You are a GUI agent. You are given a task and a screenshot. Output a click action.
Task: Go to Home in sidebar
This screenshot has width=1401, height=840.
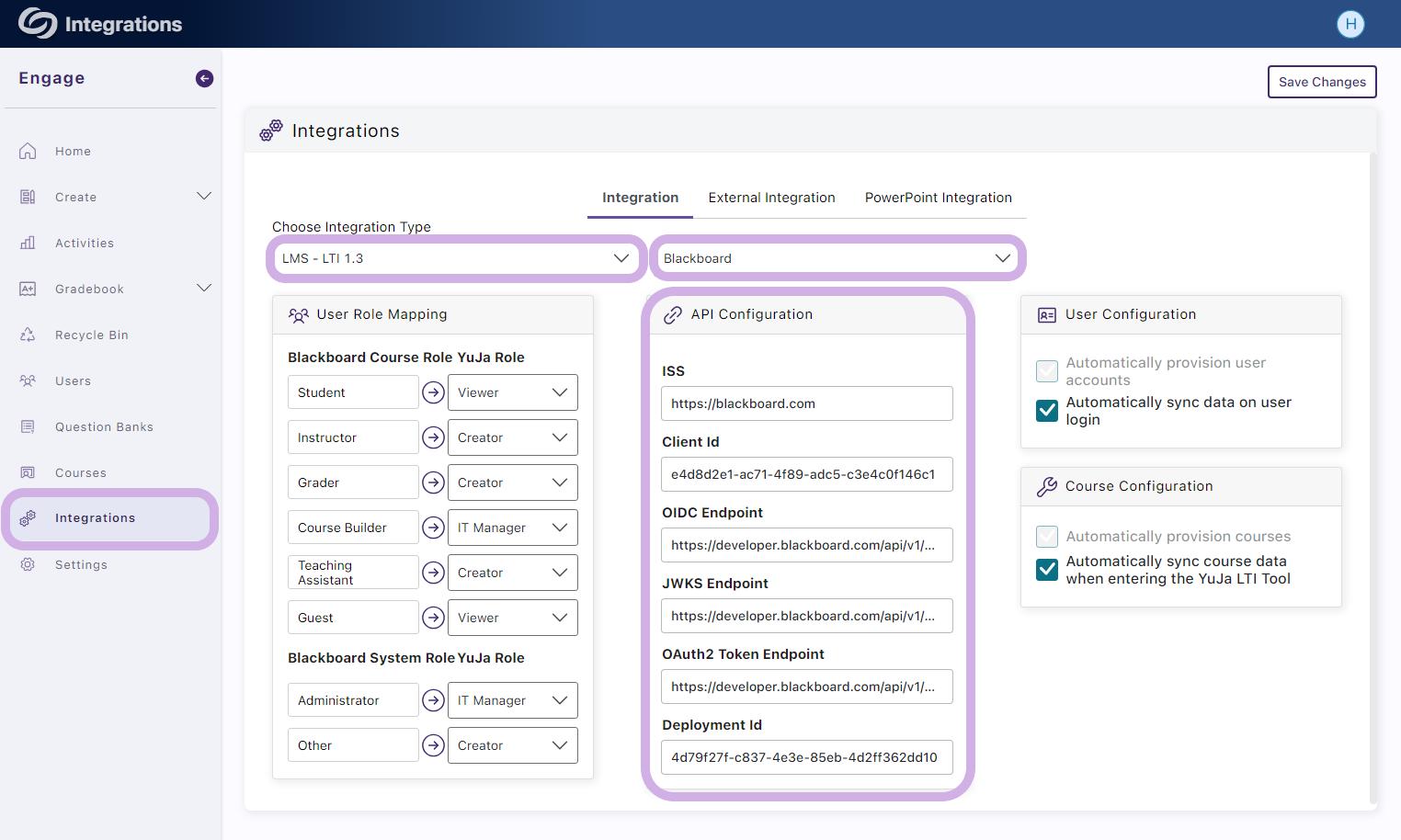(73, 151)
